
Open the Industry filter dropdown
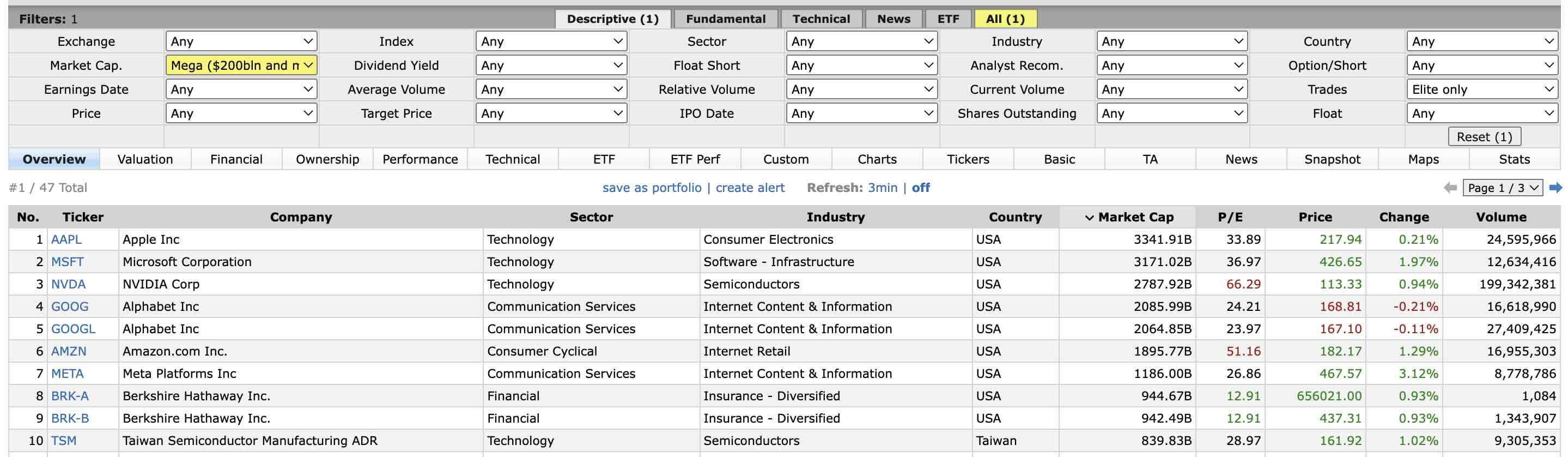pyautogui.click(x=1172, y=41)
